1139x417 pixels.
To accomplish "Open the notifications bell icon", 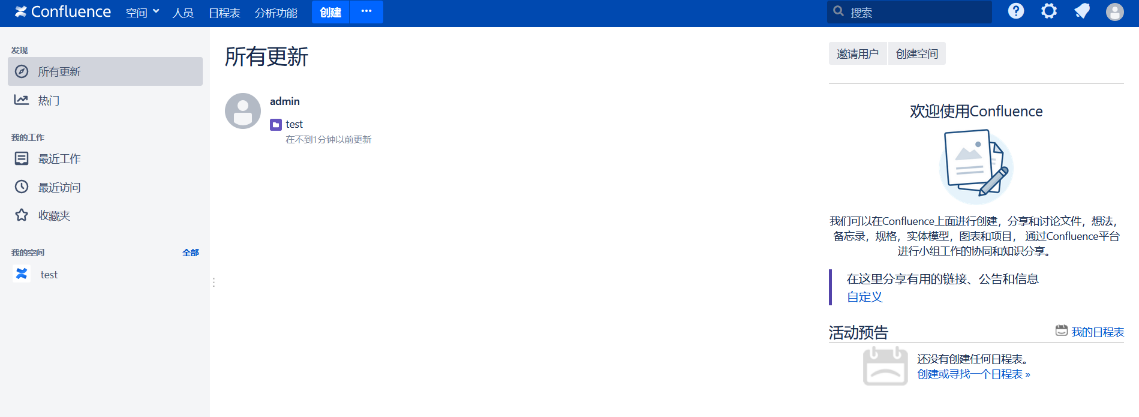I will [x=1082, y=12].
